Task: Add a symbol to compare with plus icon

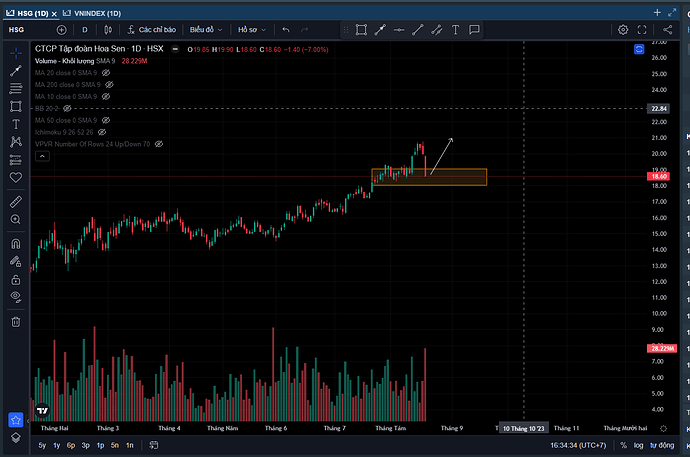Action: pyautogui.click(x=62, y=30)
